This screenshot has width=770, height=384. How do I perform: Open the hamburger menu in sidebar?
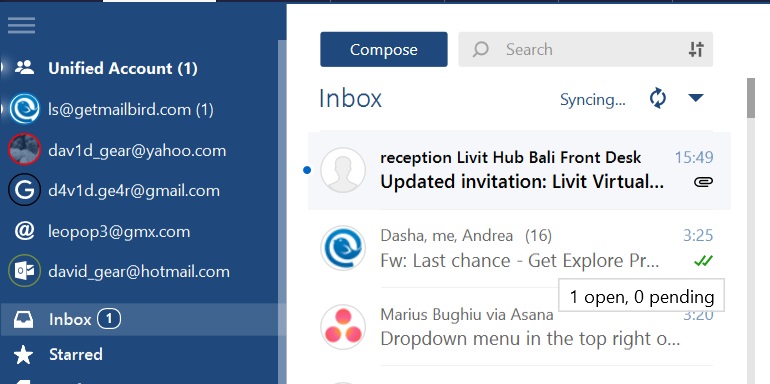[x=21, y=25]
